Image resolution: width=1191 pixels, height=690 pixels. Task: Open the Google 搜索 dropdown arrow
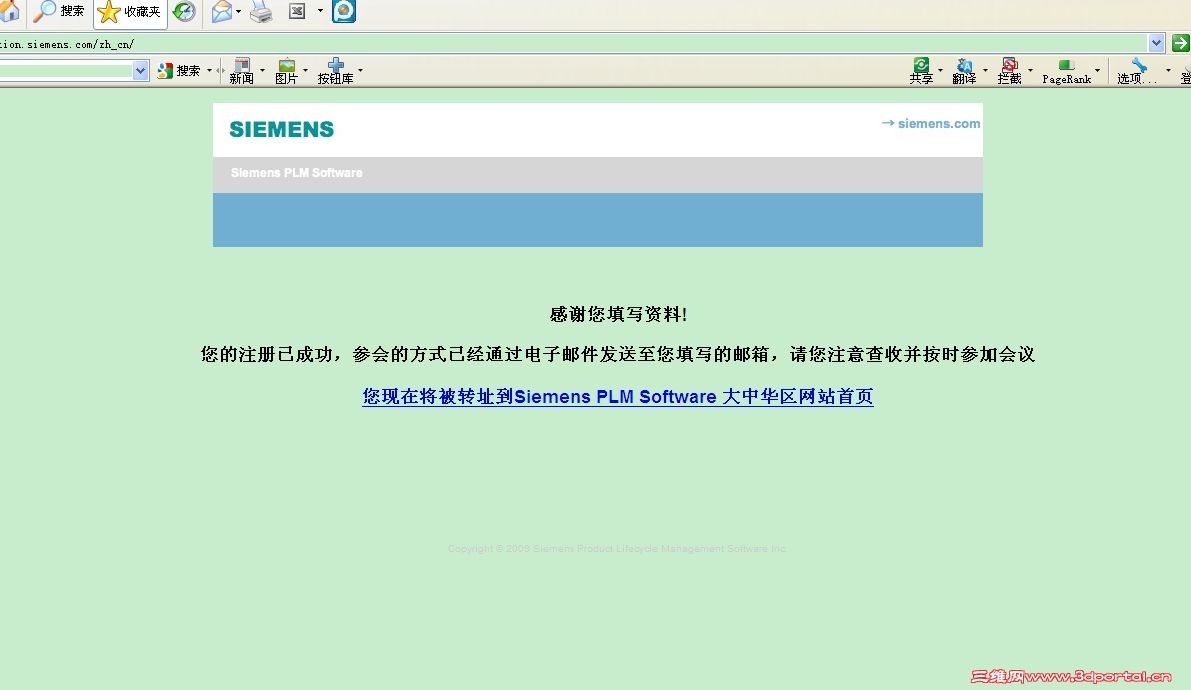tap(210, 71)
